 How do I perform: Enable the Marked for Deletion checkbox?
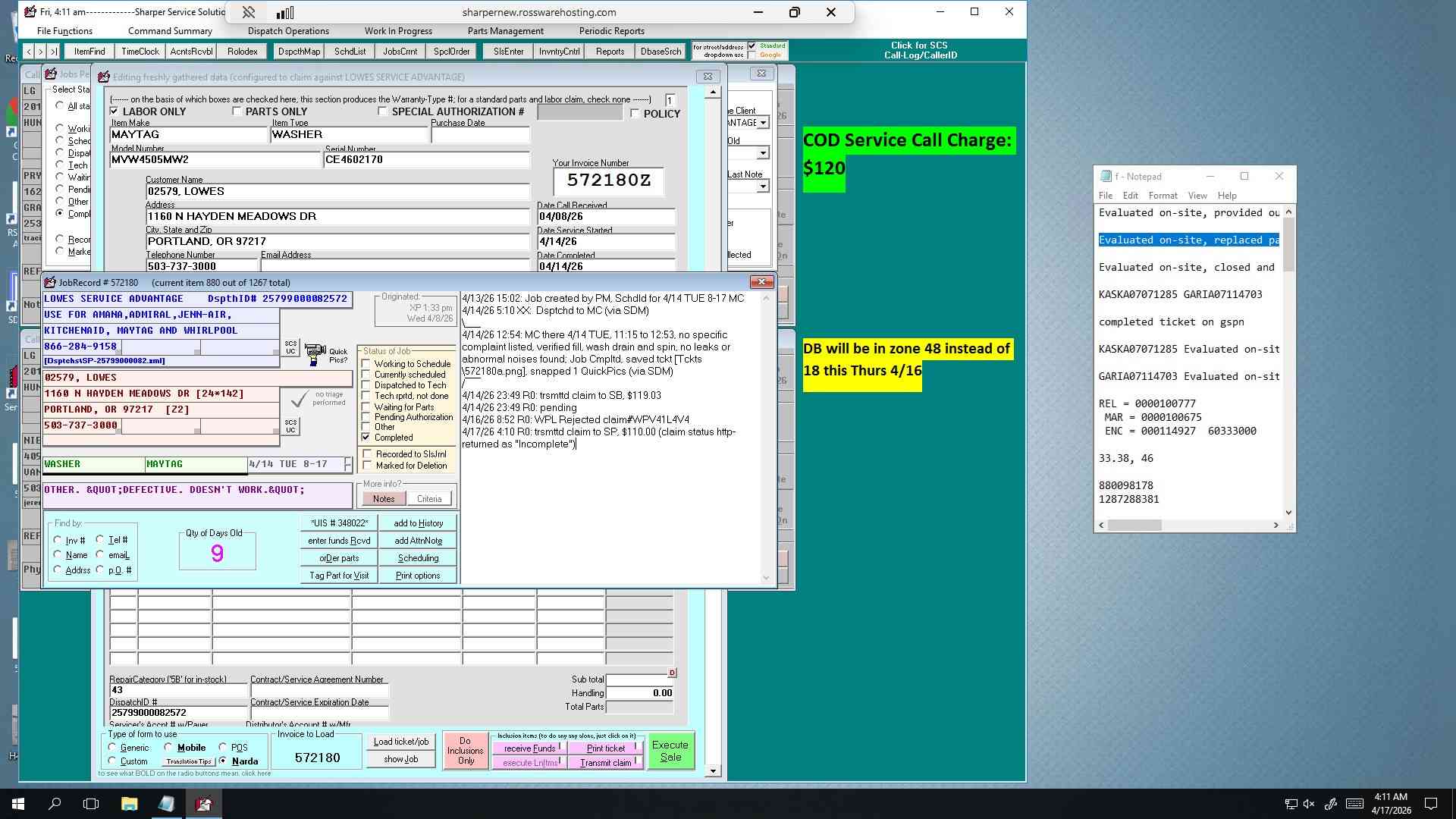(x=368, y=466)
